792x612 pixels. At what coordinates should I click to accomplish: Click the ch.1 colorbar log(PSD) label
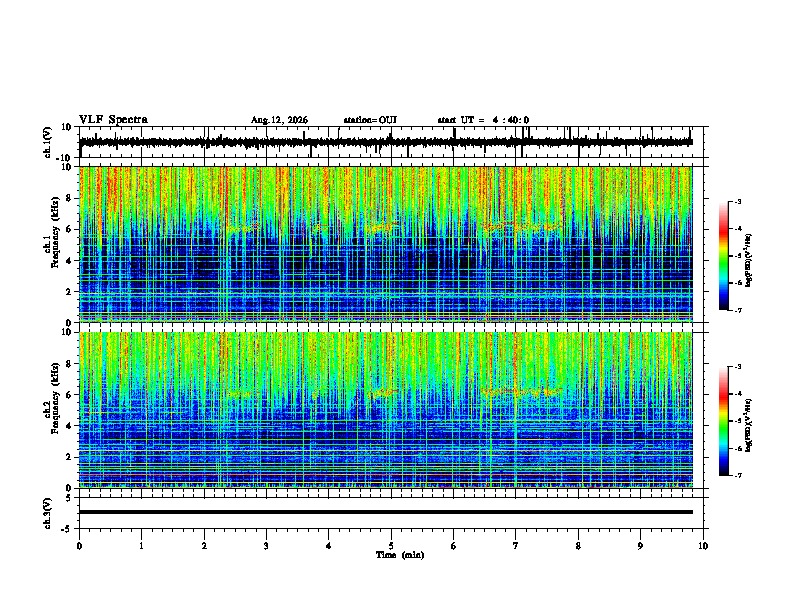coord(749,261)
